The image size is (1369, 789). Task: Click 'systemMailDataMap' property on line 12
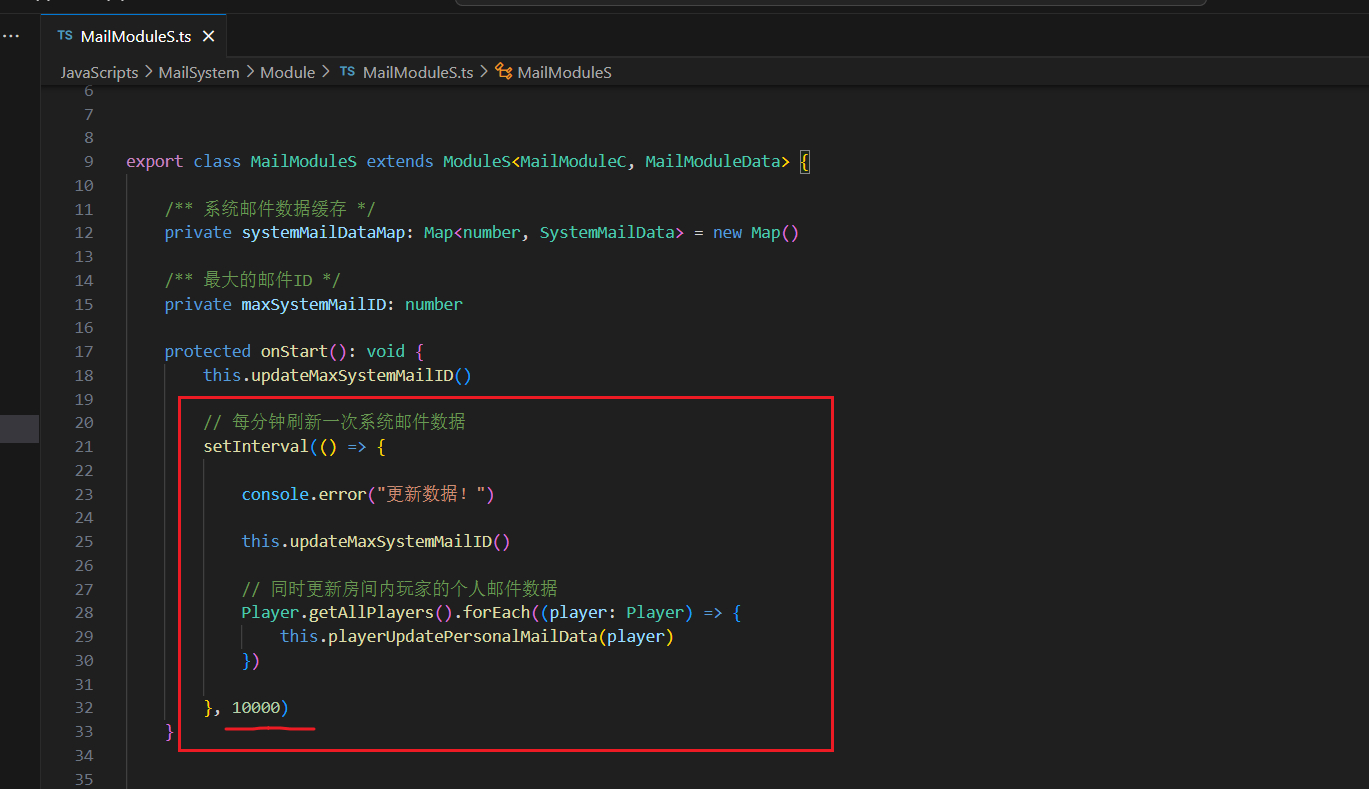pos(324,233)
